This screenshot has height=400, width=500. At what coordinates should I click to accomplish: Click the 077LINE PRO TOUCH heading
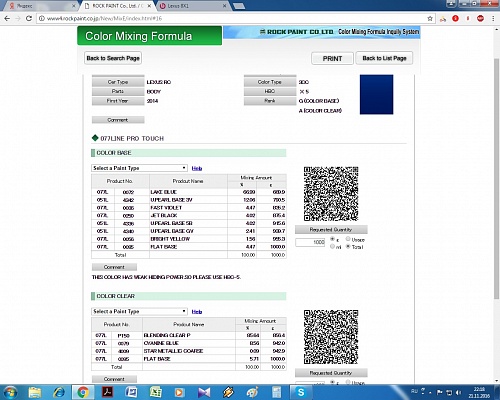pos(132,138)
